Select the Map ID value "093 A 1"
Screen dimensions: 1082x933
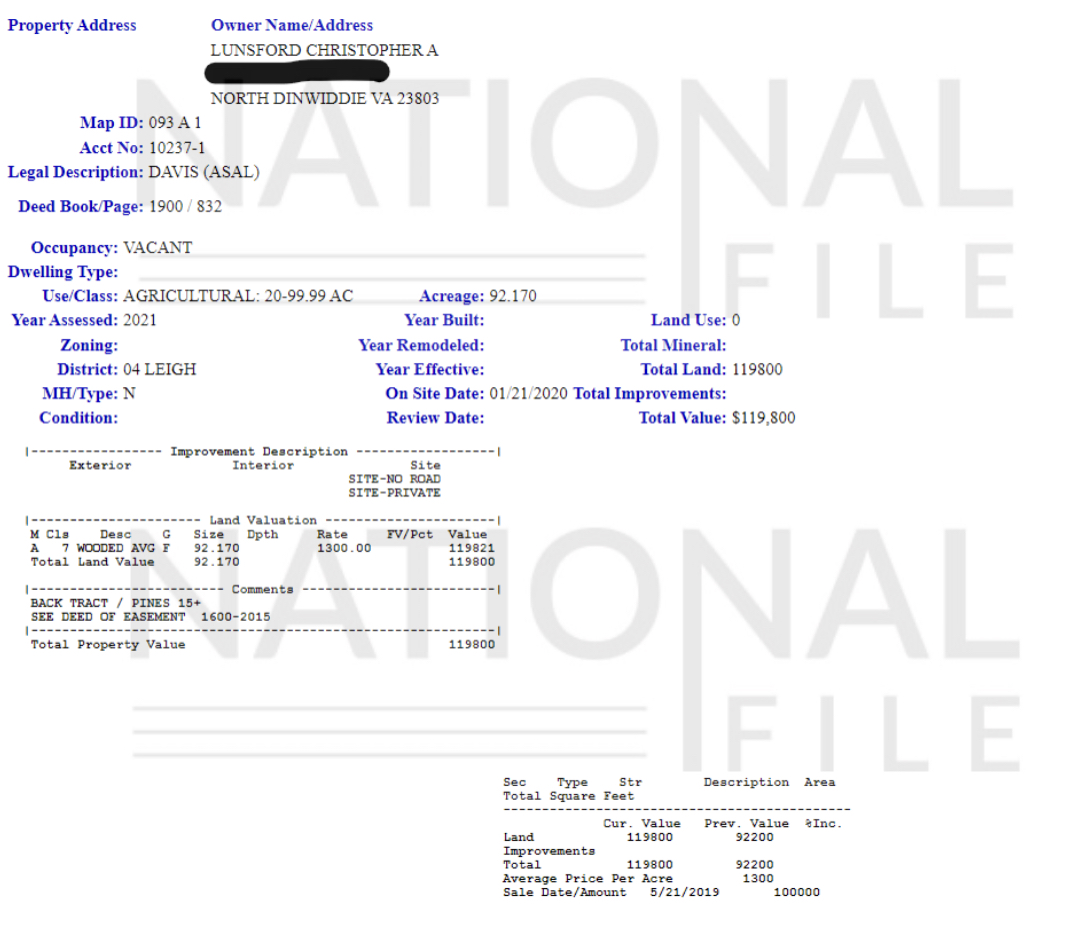pos(175,123)
